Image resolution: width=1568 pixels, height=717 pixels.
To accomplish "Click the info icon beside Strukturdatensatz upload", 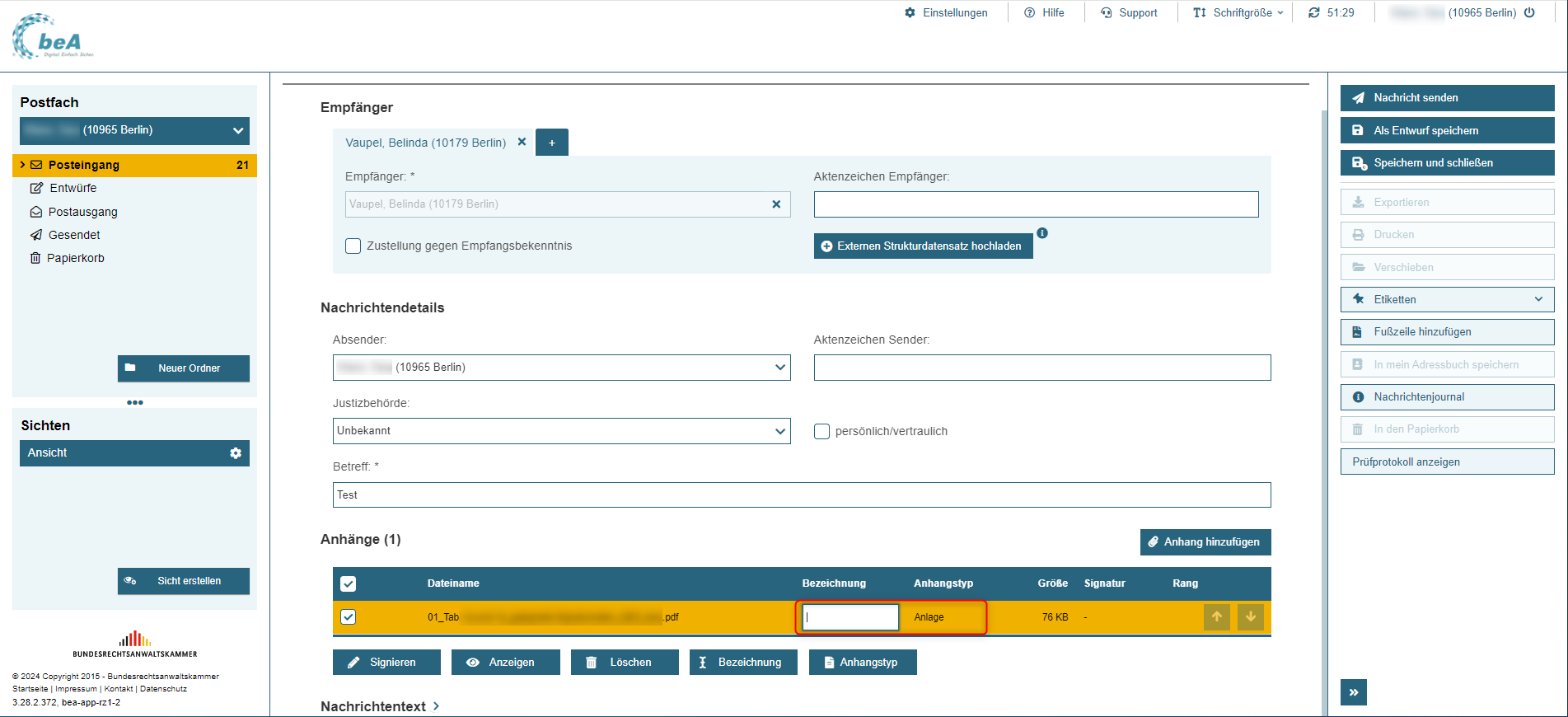I will pos(1042,233).
